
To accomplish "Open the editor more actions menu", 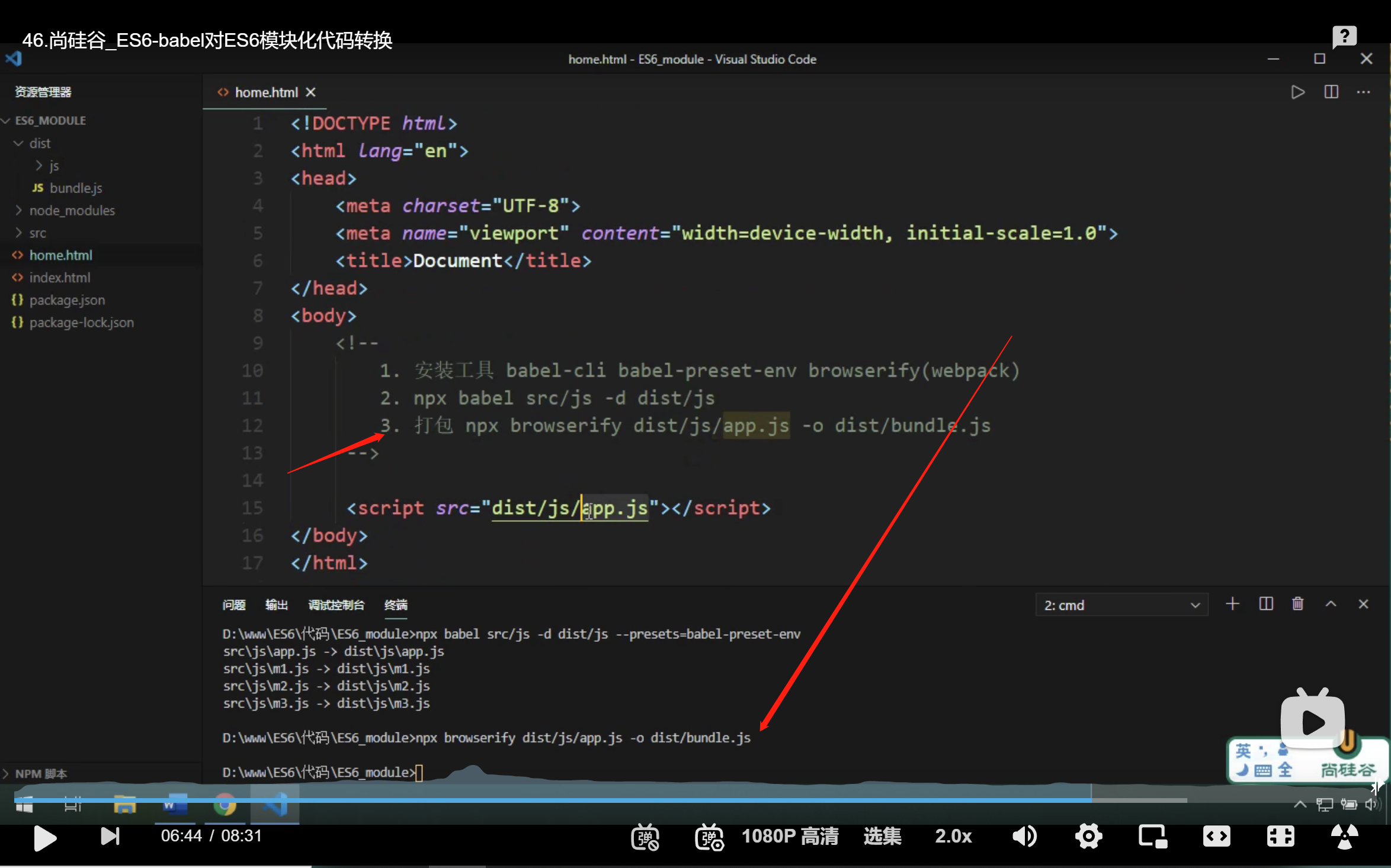I will tap(1364, 92).
